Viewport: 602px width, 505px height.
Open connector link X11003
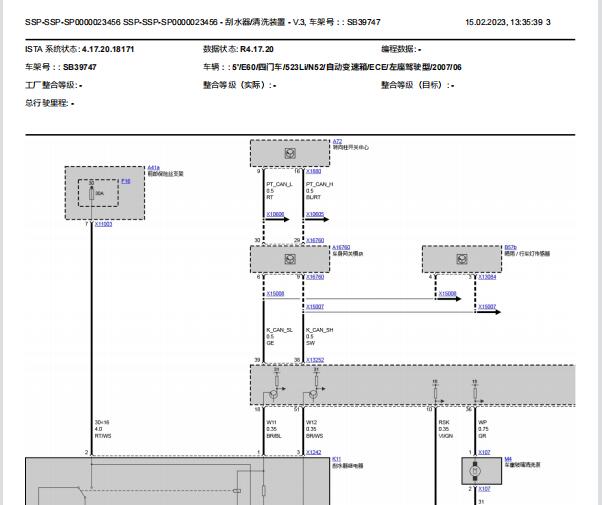pos(104,224)
